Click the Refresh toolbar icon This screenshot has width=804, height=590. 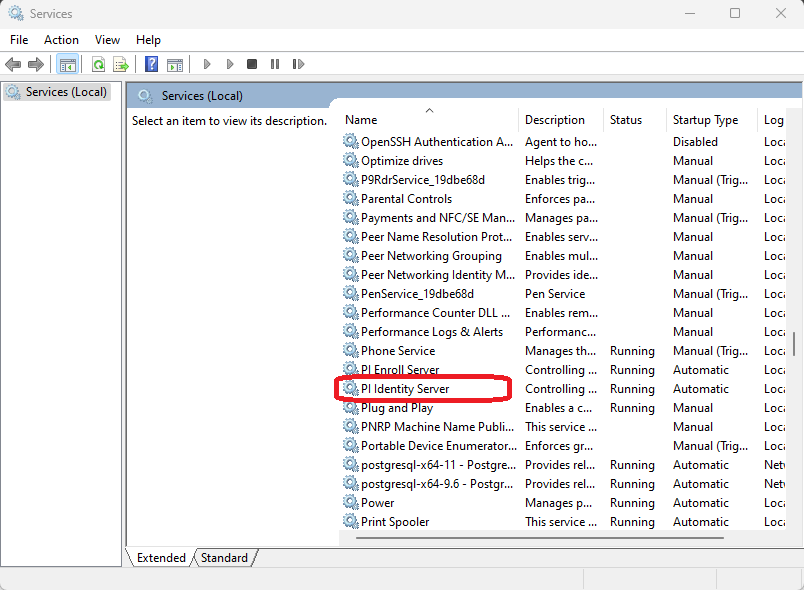[98, 65]
